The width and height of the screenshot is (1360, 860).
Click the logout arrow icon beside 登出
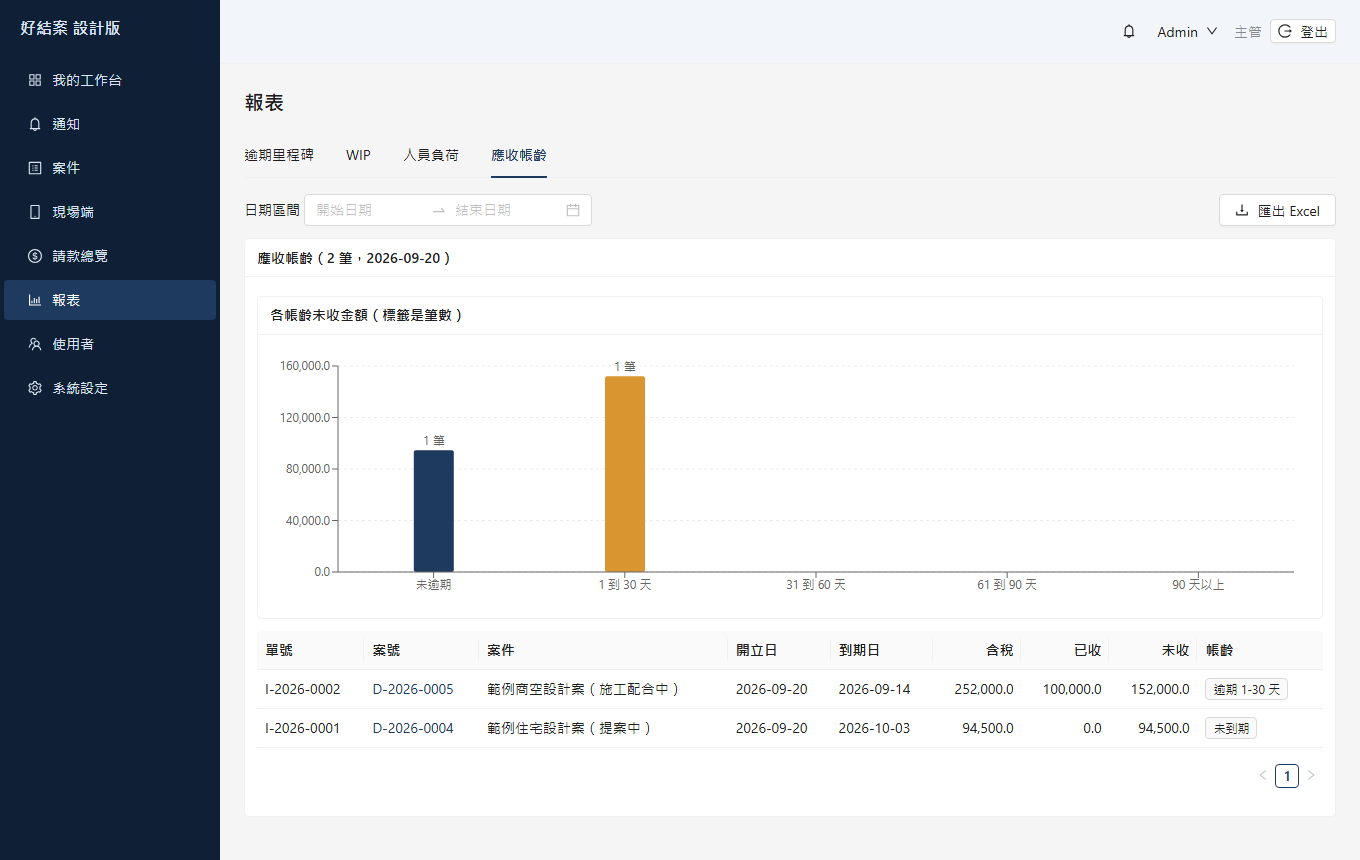coord(1286,32)
